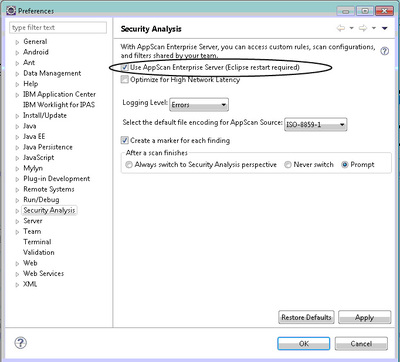
Task: Enable Optimize for High Network Latency
Action: pos(125,80)
